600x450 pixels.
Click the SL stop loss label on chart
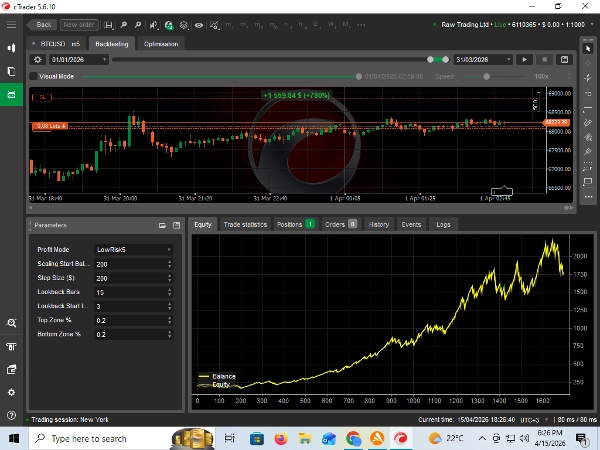(x=42, y=98)
